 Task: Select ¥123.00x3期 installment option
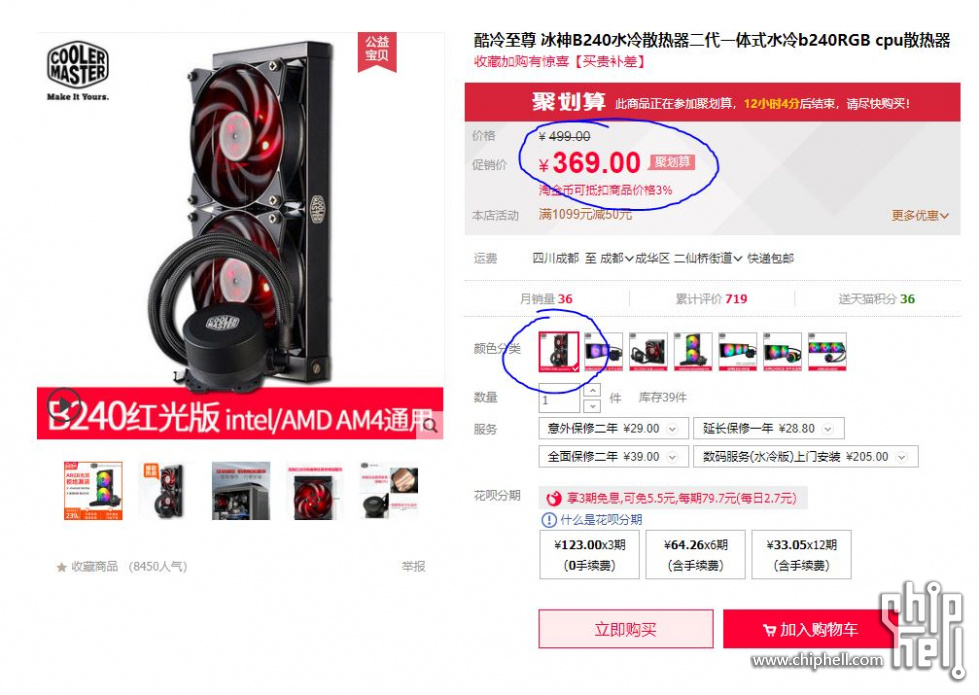(589, 555)
